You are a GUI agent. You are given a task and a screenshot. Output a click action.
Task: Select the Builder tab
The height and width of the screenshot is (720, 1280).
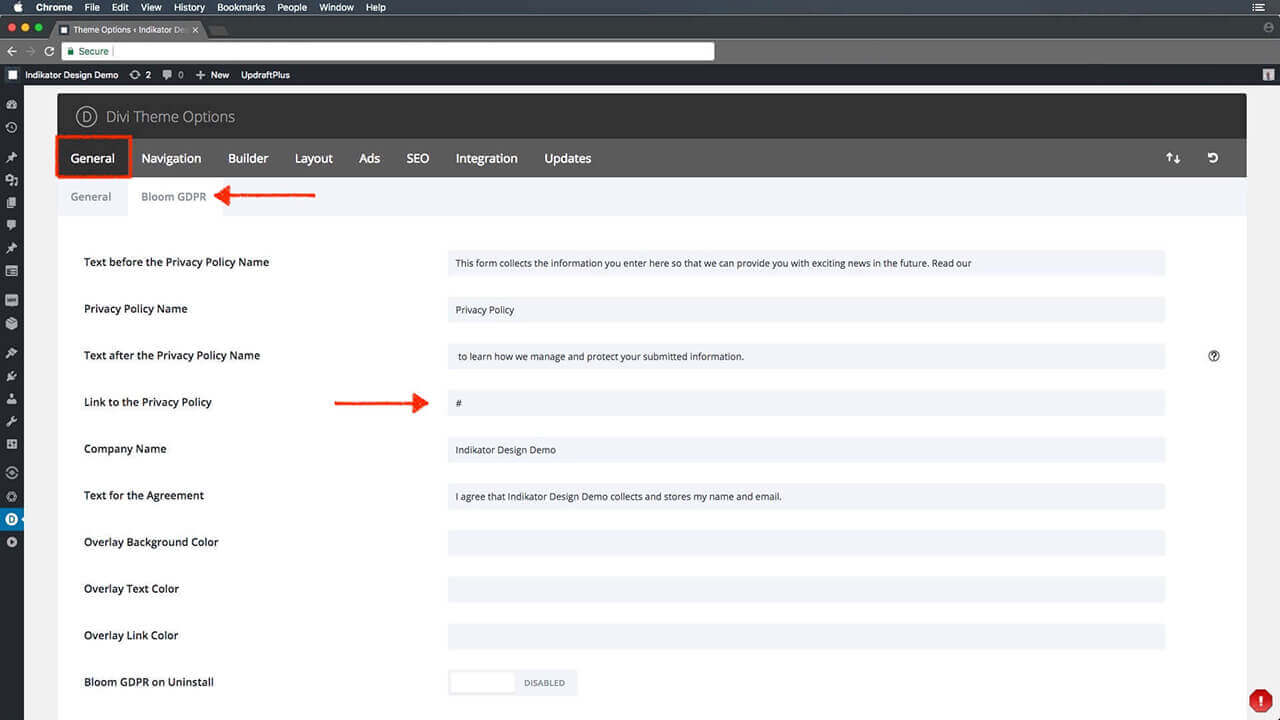(x=248, y=158)
